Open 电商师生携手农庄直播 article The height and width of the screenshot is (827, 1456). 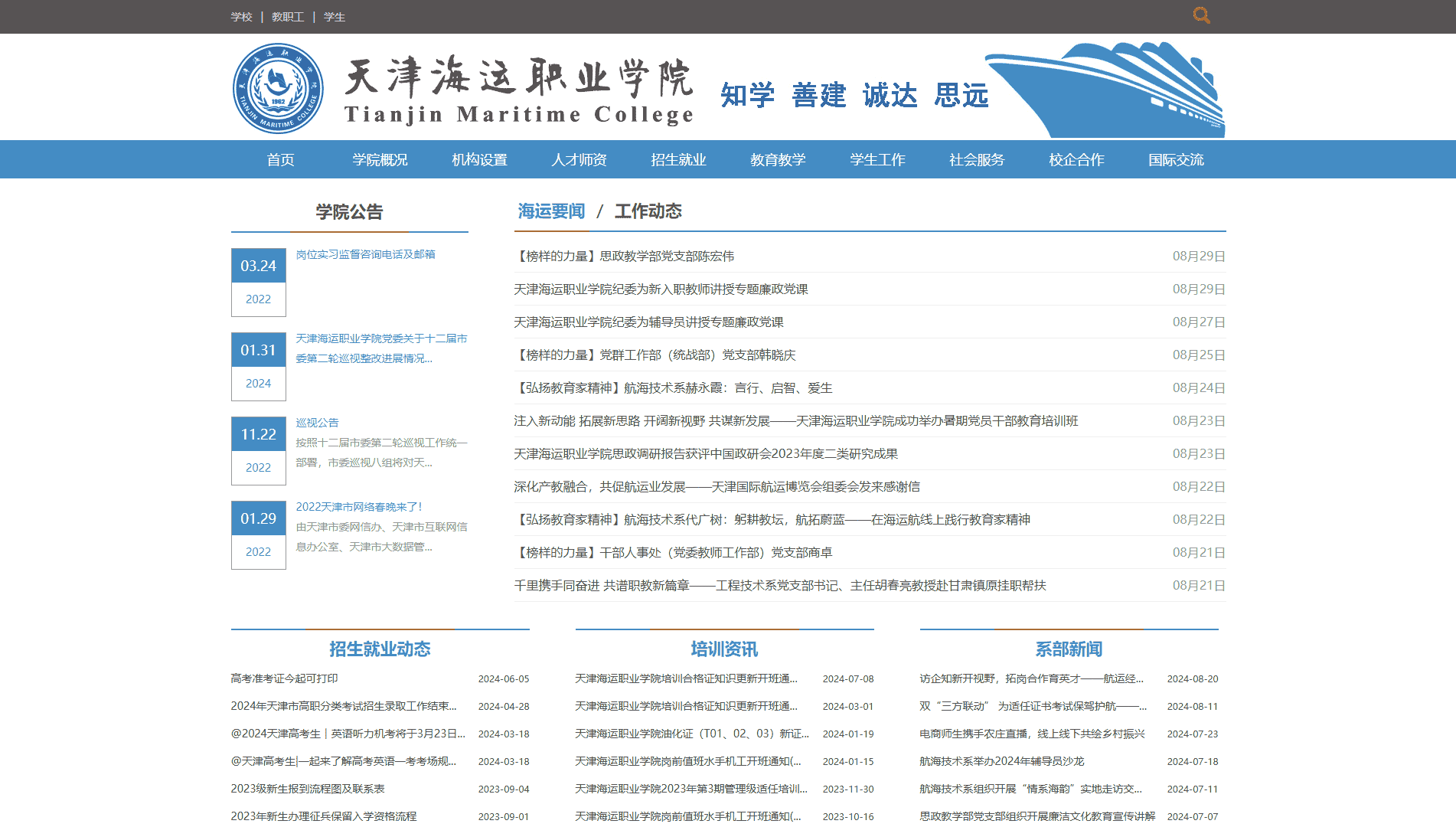click(x=1032, y=734)
